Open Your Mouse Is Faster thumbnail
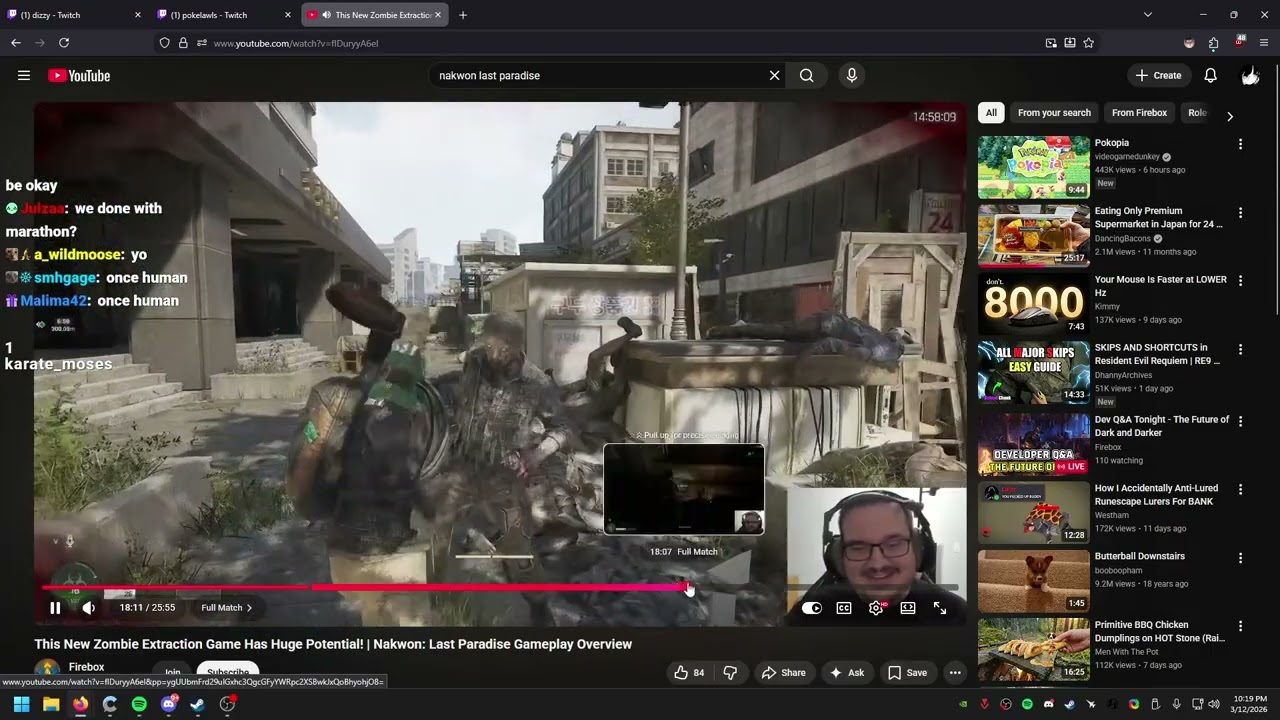The height and width of the screenshot is (720, 1280). 1033,304
